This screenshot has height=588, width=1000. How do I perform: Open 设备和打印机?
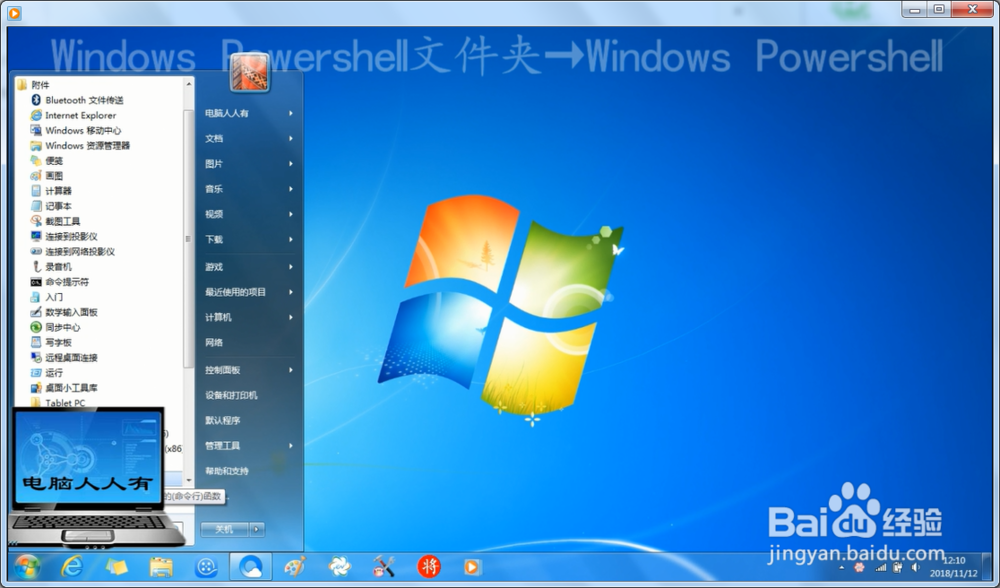click(231, 395)
